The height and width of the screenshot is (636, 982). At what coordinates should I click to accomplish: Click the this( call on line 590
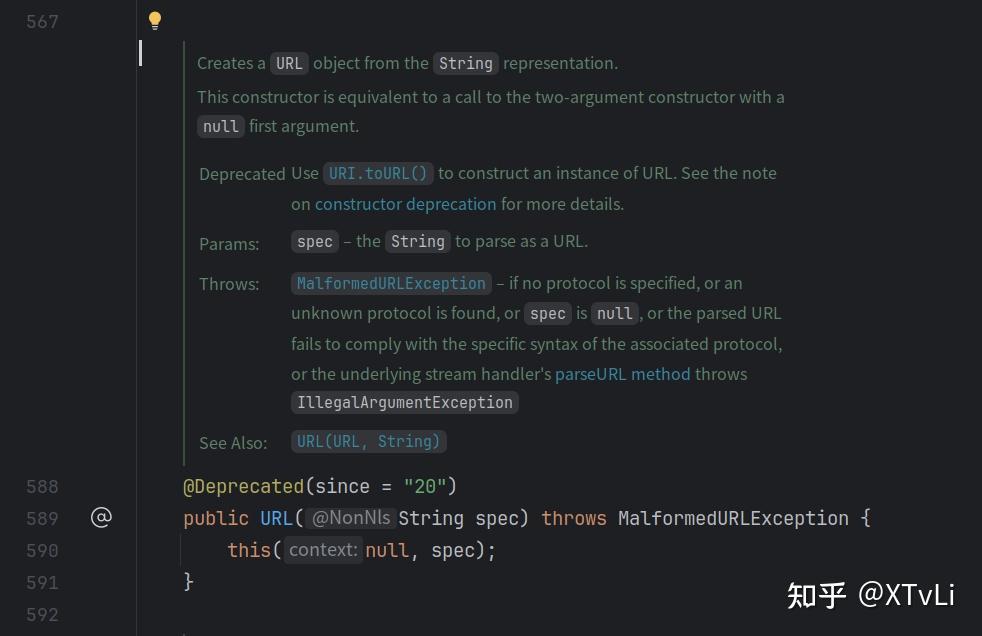[x=249, y=550]
